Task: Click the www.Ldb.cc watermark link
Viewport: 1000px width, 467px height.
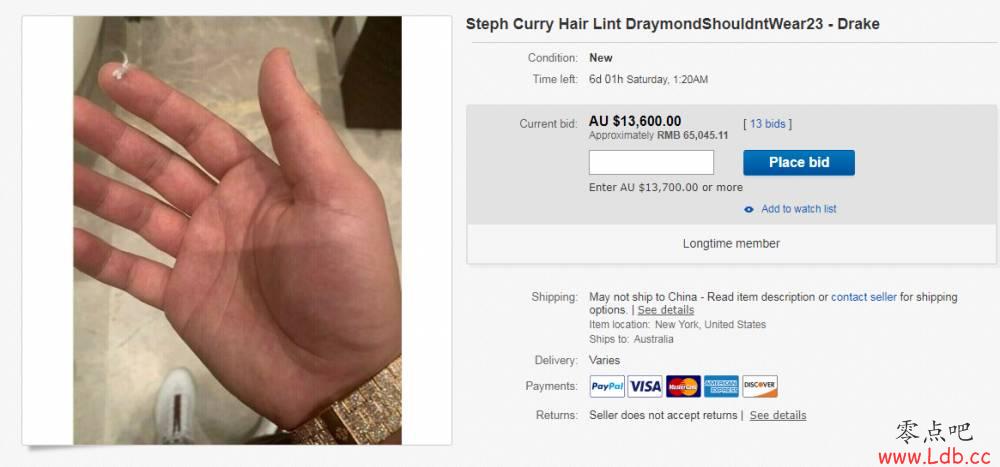Action: pyautogui.click(x=934, y=457)
